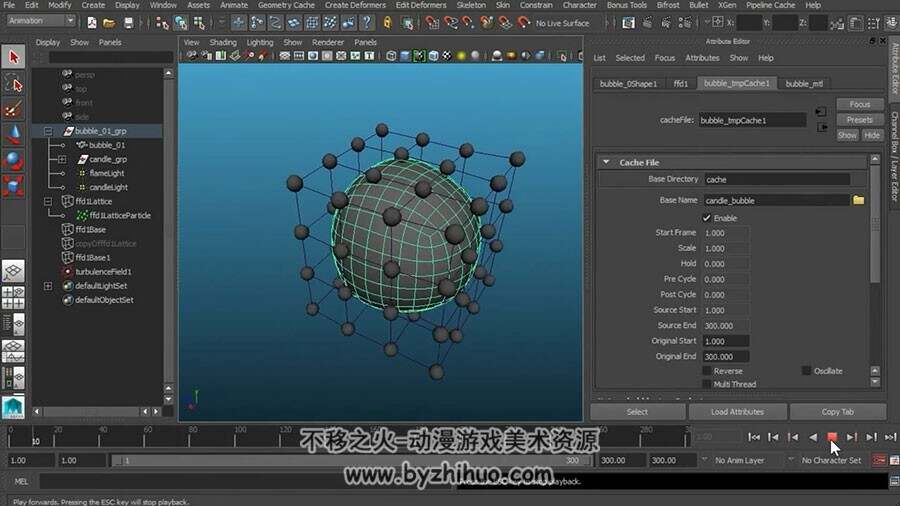
Task: Switch to the ffd1 tab
Action: pos(681,84)
